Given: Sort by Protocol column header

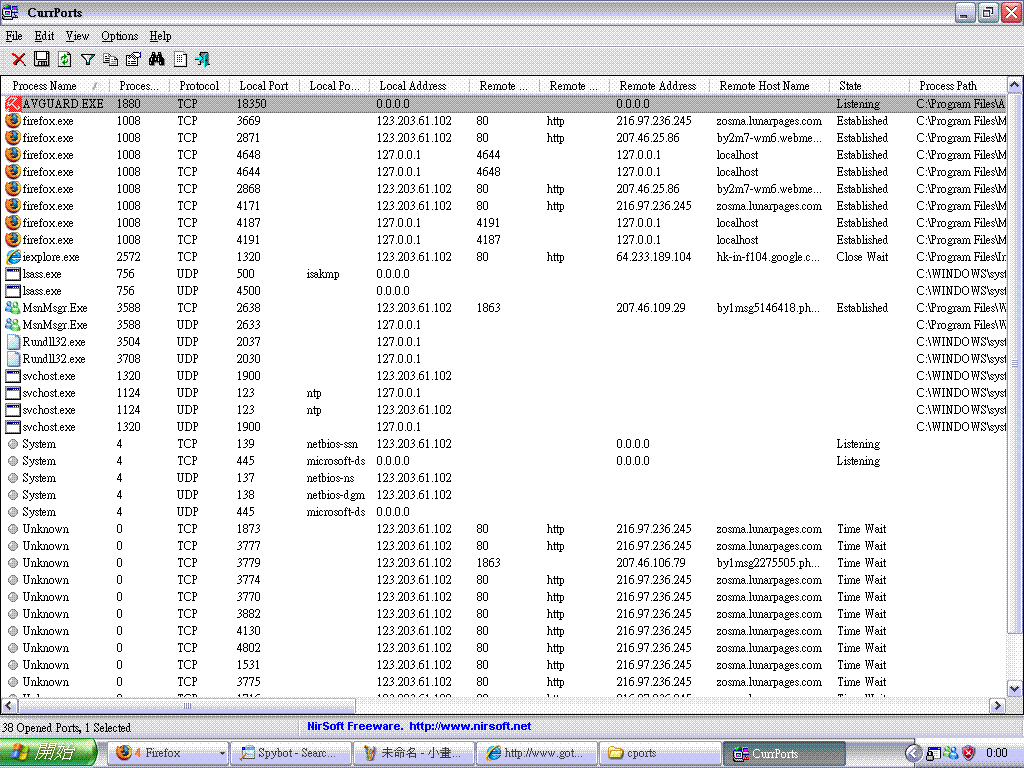Looking at the screenshot, I should click(199, 86).
